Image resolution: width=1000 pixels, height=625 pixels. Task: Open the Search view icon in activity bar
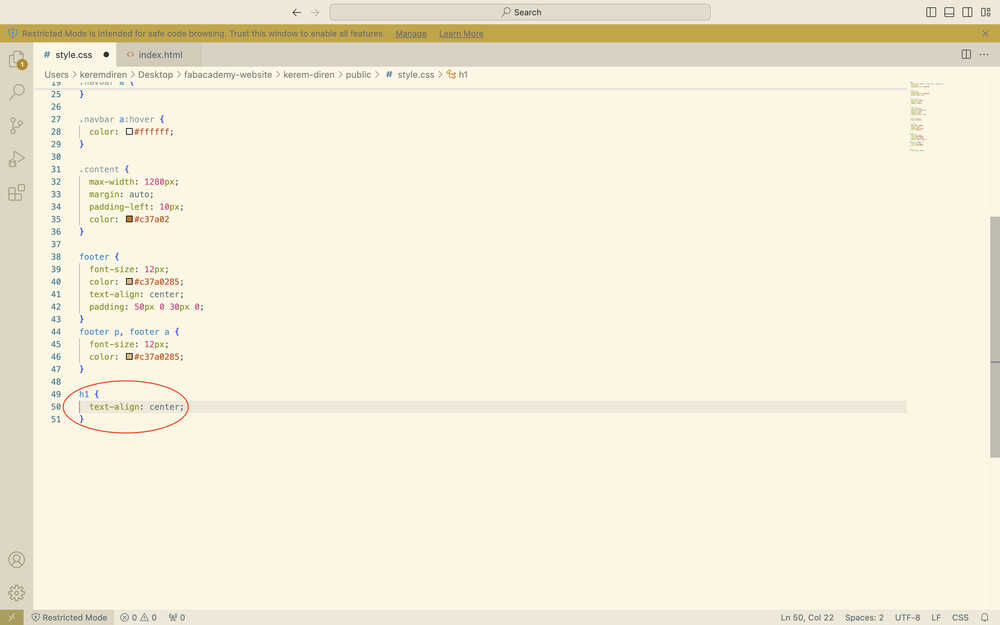[x=17, y=92]
